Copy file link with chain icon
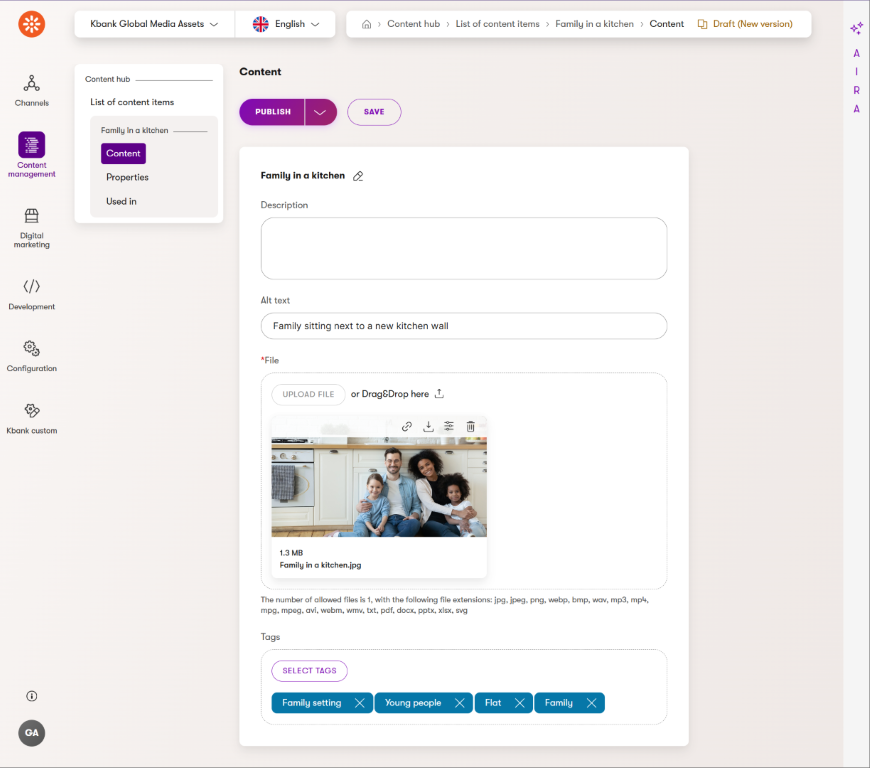Image resolution: width=870 pixels, height=768 pixels. point(407,426)
